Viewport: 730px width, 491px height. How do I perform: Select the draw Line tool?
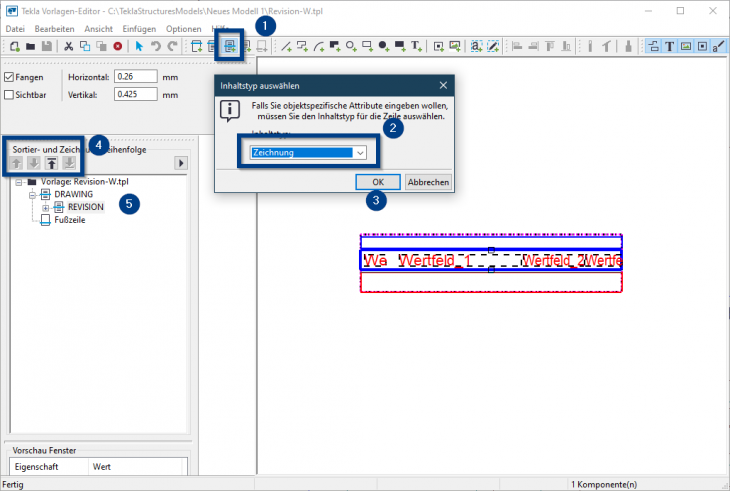[286, 46]
